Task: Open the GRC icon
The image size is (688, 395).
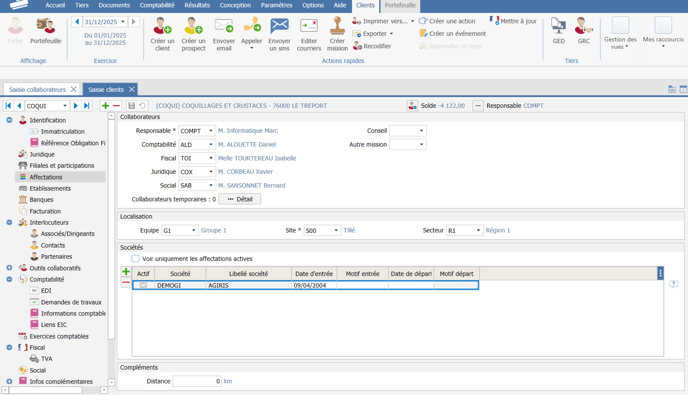Action: coord(584,26)
